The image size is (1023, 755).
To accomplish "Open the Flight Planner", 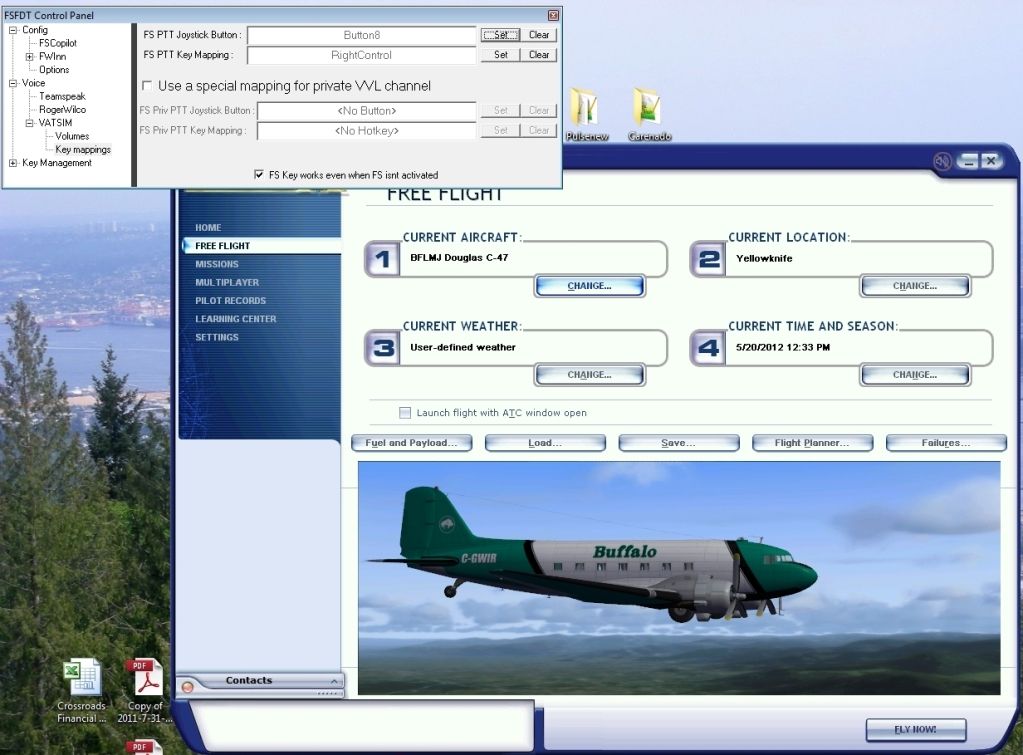I will coord(812,443).
